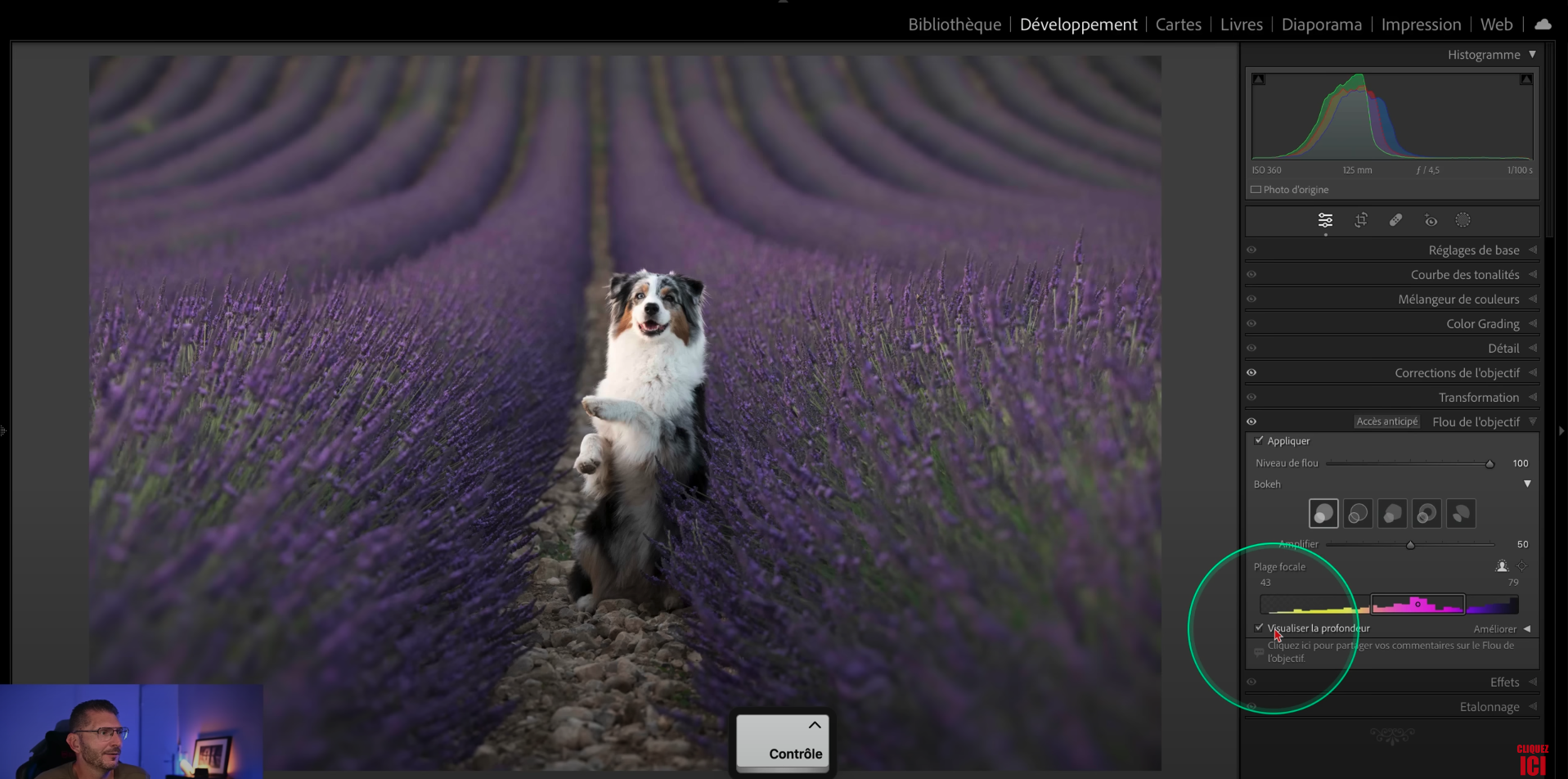Viewport: 1568px width, 779px height.
Task: Select the Crop overlay tool
Action: pyautogui.click(x=1361, y=220)
